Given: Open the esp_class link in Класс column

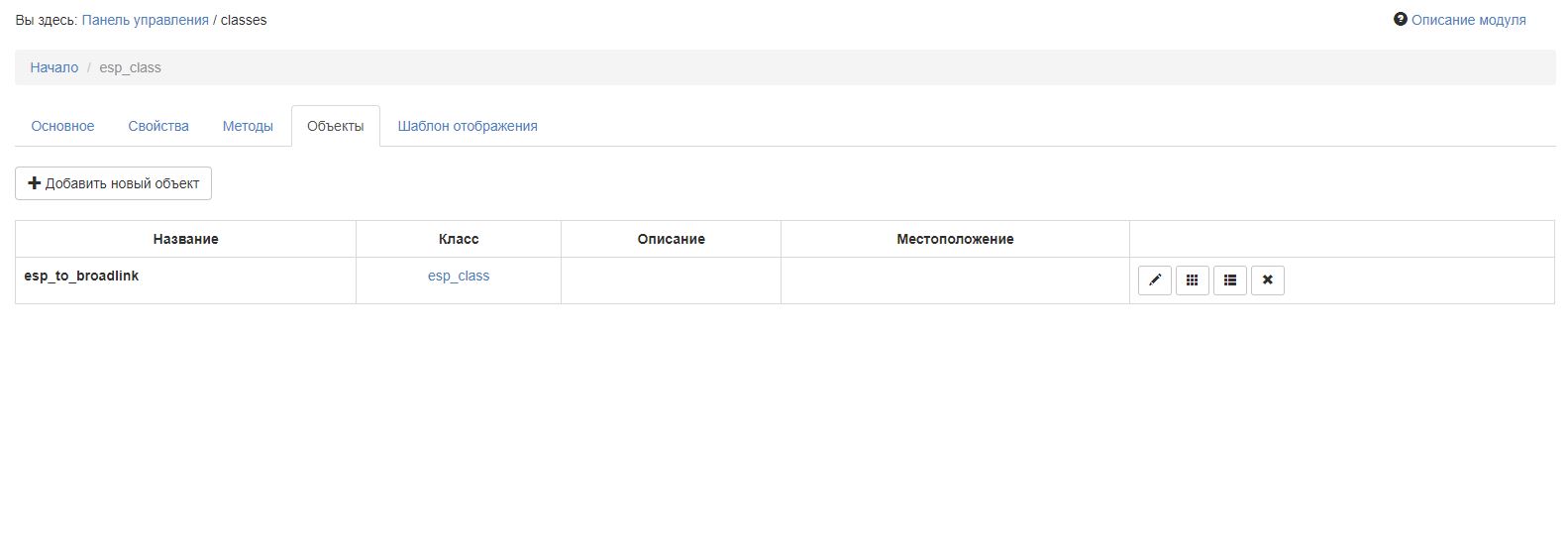Looking at the screenshot, I should click(459, 276).
